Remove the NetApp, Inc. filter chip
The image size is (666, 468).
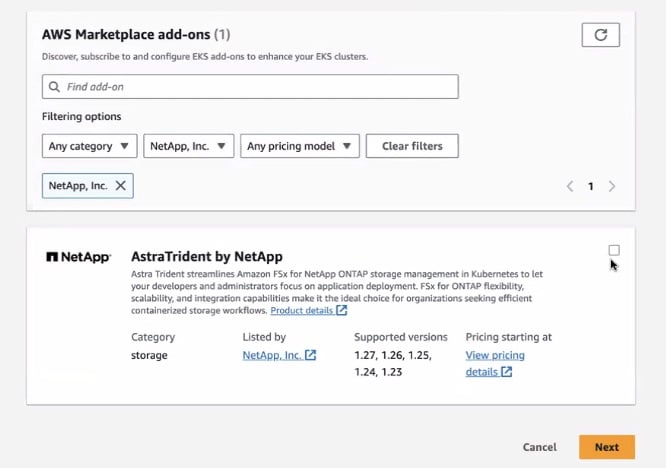pos(121,186)
